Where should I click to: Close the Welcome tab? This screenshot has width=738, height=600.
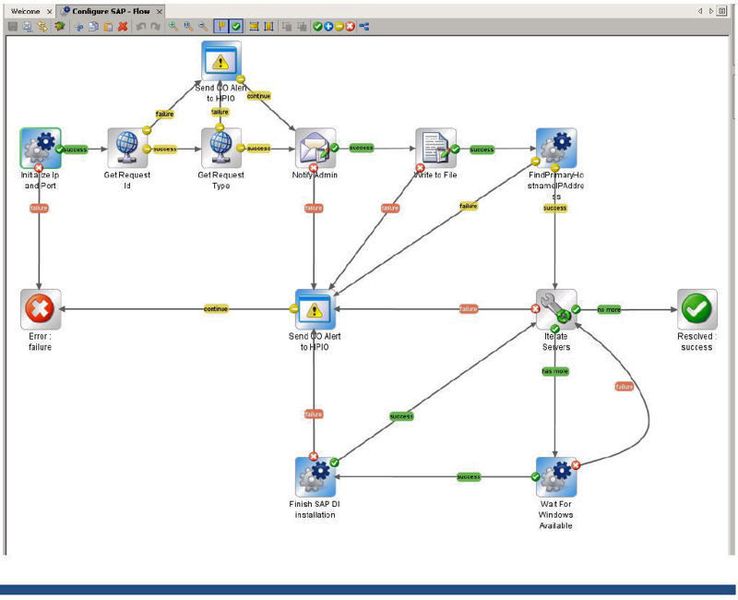pyautogui.click(x=49, y=11)
